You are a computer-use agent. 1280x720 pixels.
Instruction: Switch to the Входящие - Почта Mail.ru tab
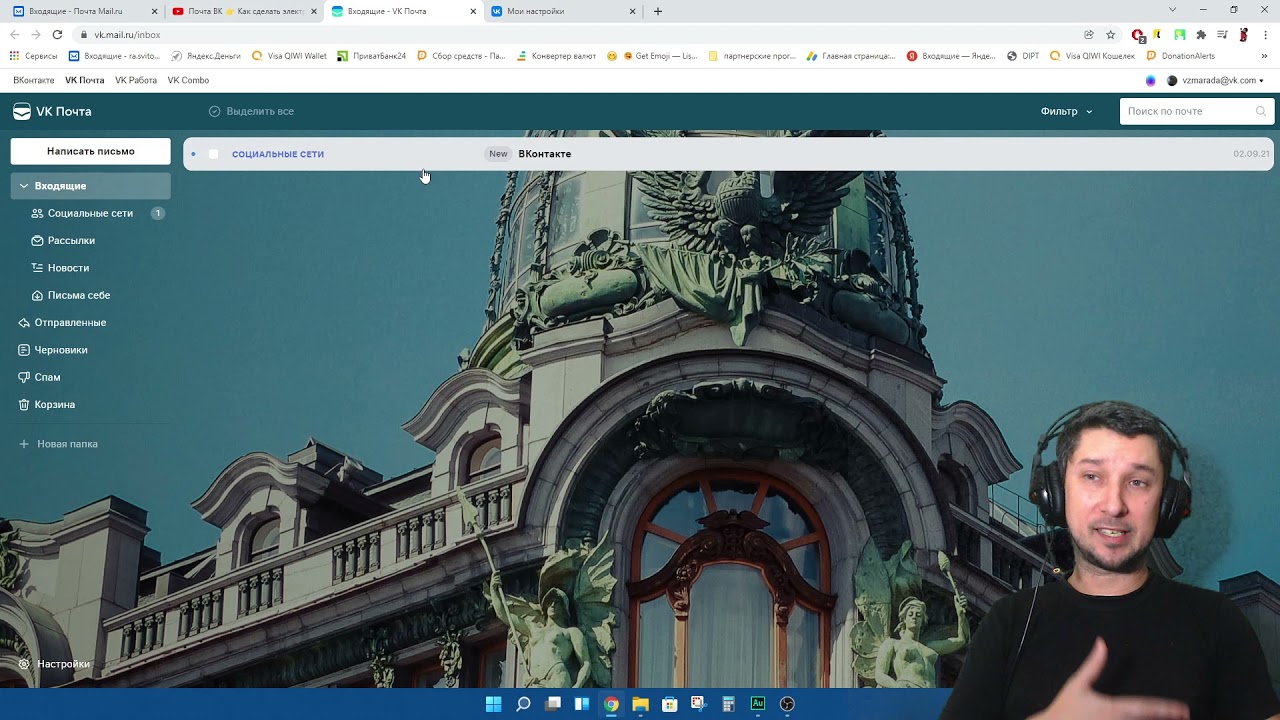click(85, 11)
